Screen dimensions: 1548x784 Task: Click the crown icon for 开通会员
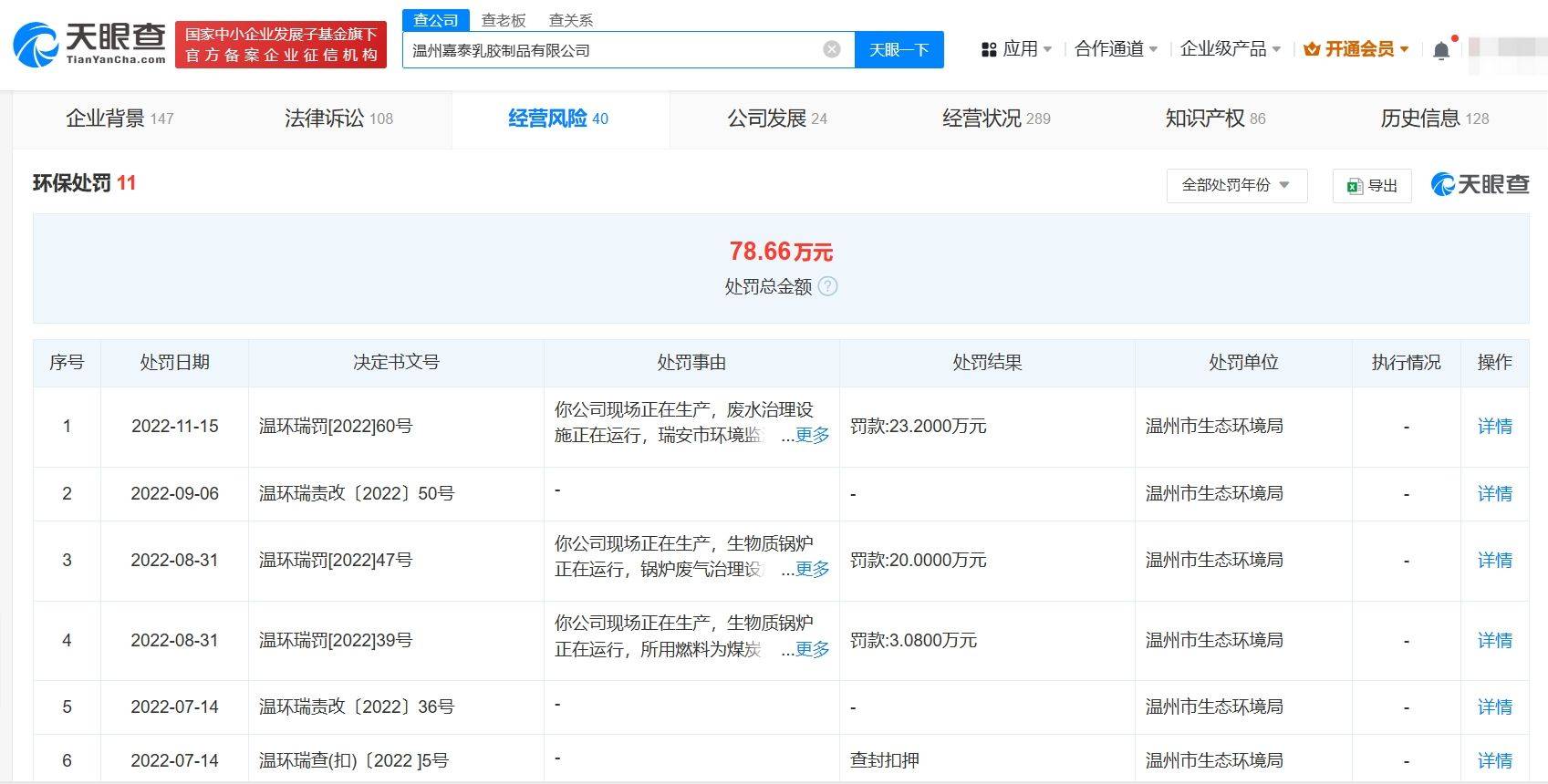tap(1312, 49)
